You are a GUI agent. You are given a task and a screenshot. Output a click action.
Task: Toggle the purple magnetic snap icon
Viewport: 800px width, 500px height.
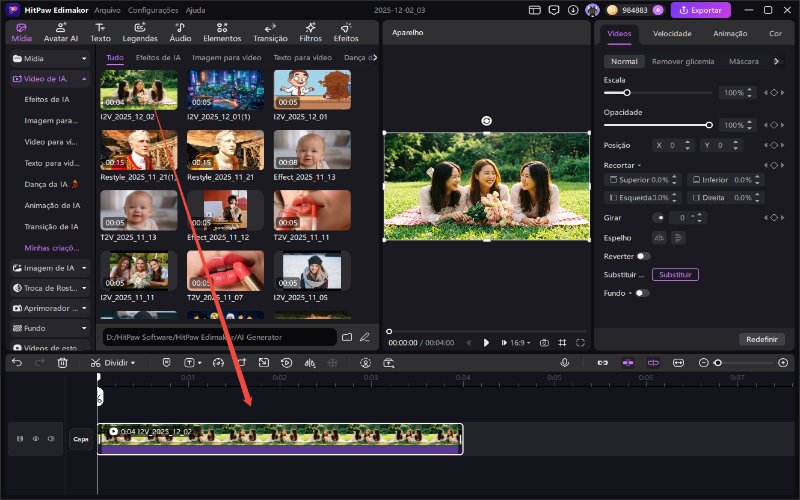pos(628,363)
